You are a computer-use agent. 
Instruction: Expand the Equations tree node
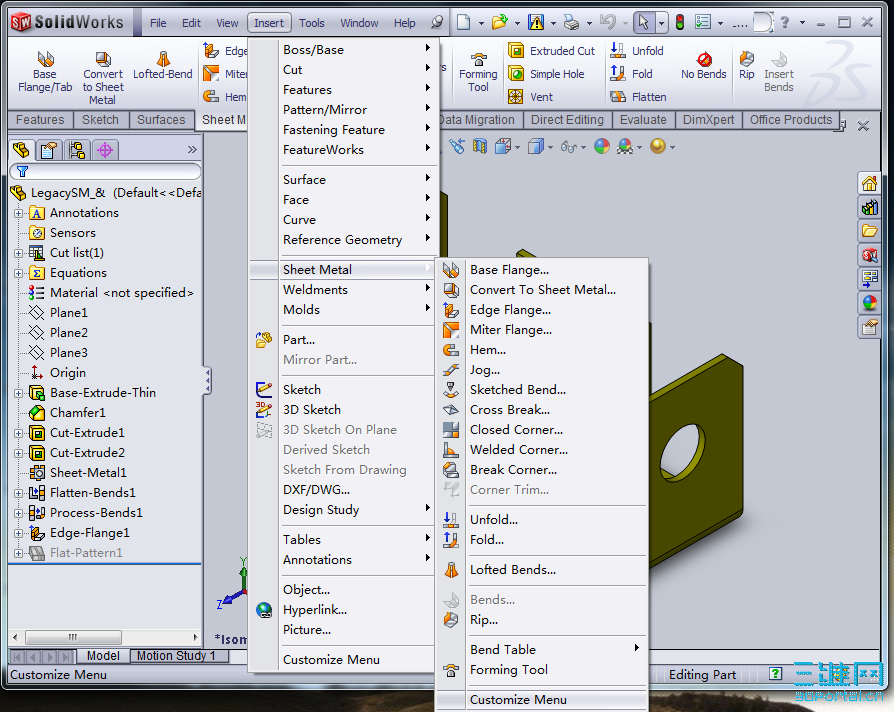[x=18, y=273]
